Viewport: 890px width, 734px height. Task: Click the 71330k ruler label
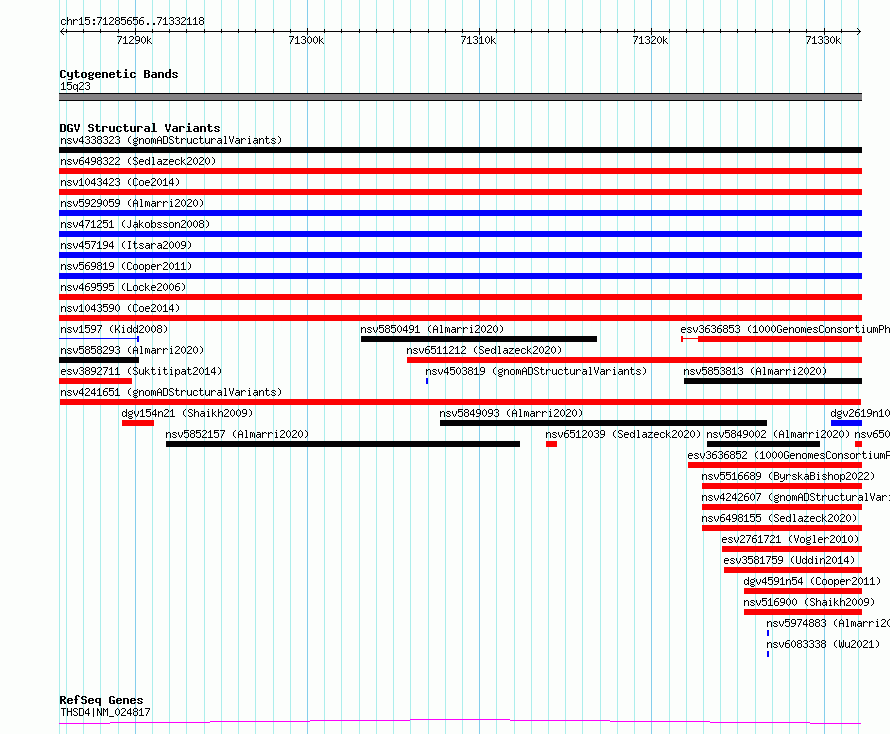tap(824, 40)
